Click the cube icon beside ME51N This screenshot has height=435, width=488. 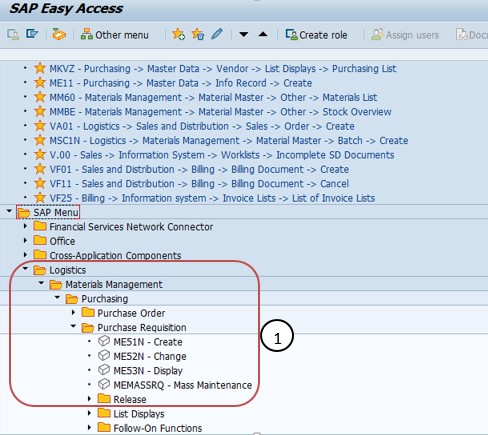pyautogui.click(x=104, y=341)
